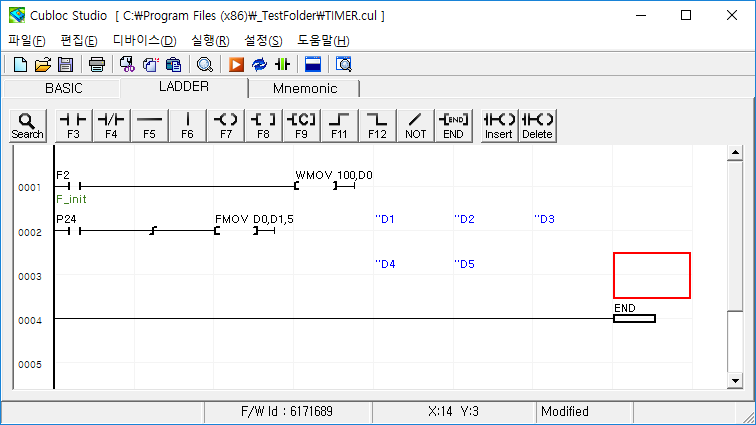Insert a normally open contact (F3)
The height and width of the screenshot is (425, 756).
pos(73,124)
